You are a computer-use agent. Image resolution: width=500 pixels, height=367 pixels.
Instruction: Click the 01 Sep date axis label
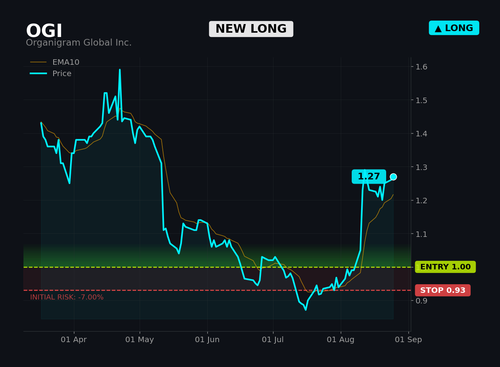pos(408,339)
